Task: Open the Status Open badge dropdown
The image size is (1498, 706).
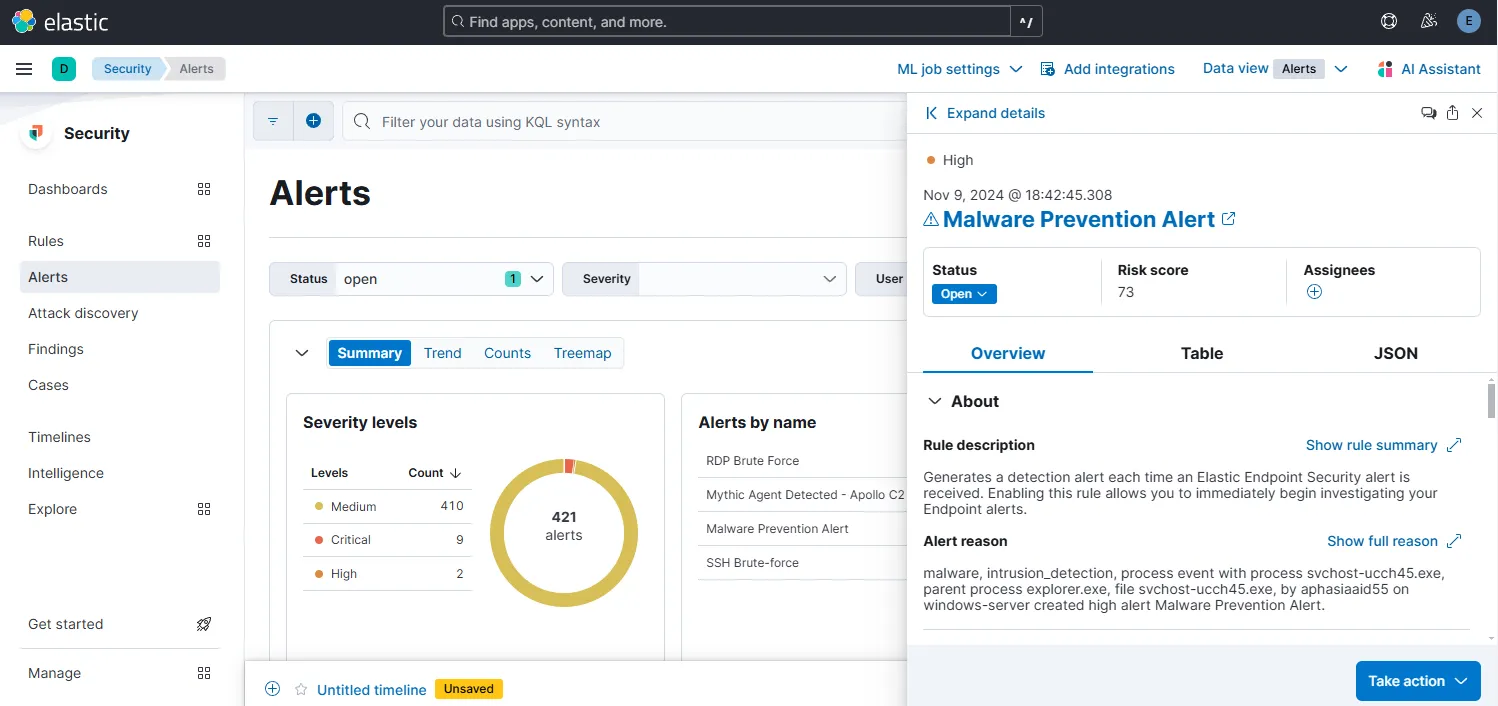Action: [962, 294]
